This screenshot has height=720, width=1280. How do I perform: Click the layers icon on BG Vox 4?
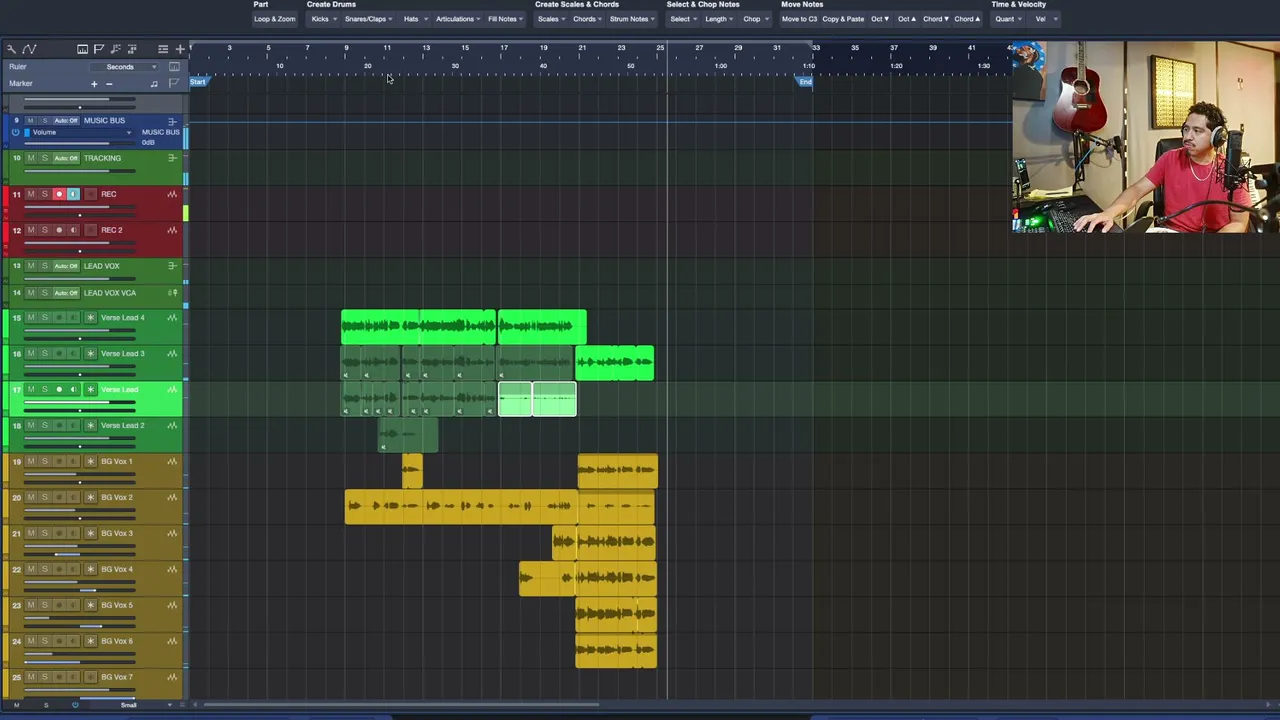point(90,570)
